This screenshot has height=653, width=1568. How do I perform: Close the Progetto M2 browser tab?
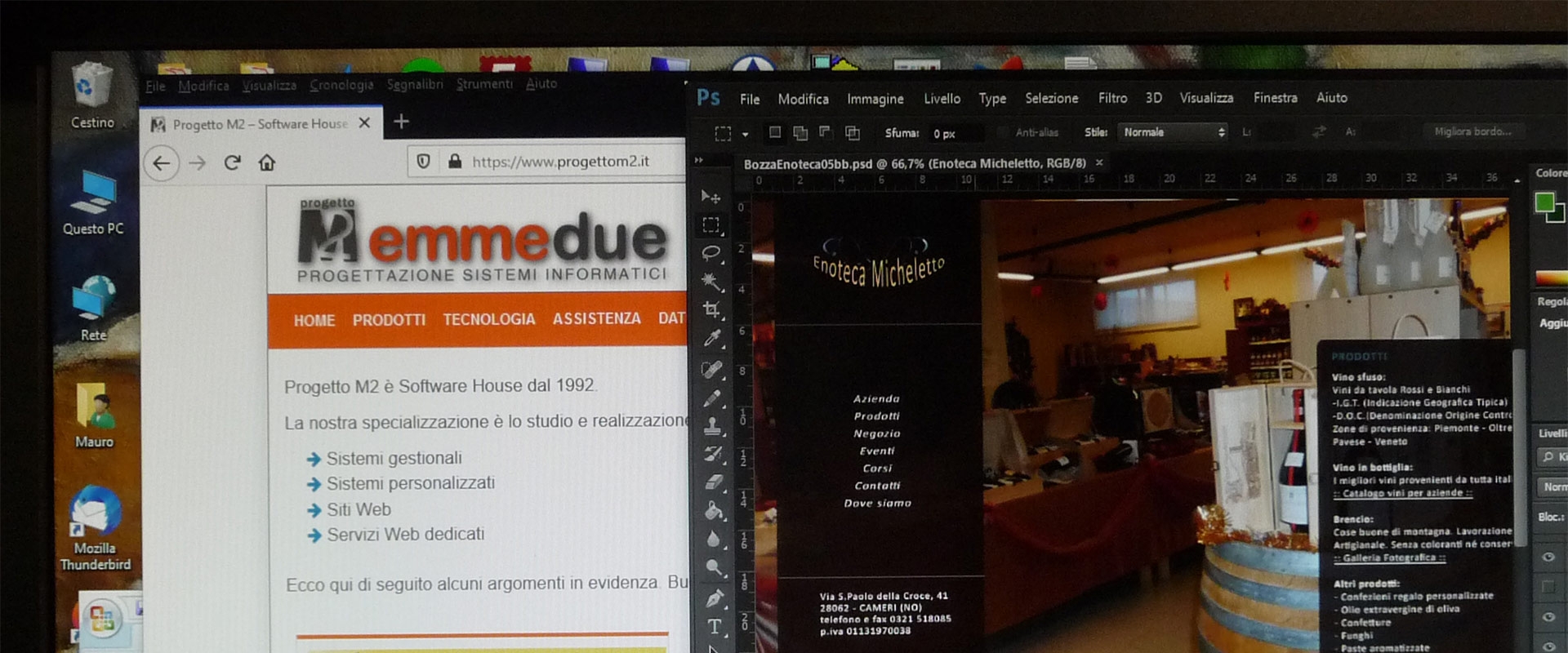[x=364, y=122]
